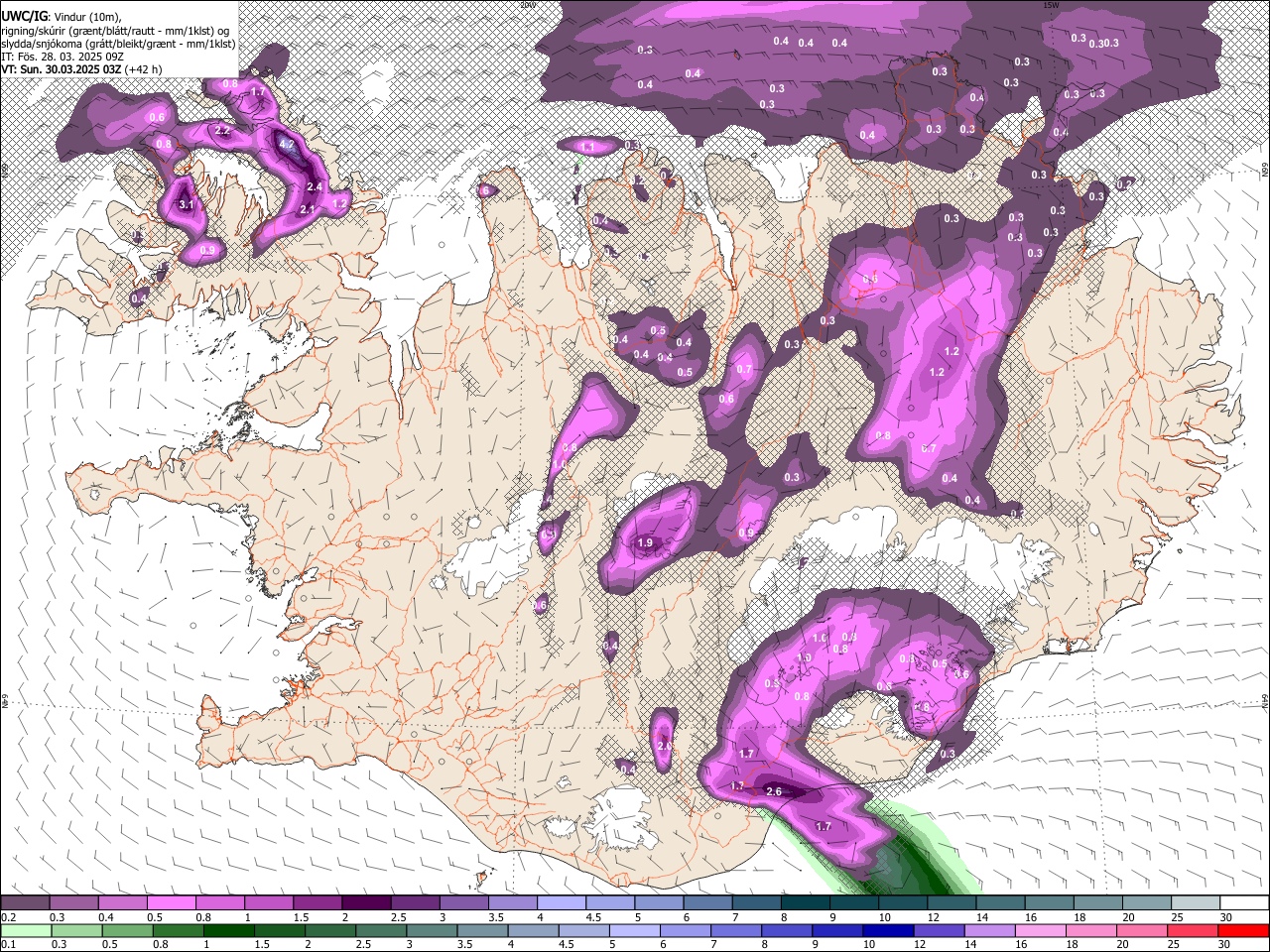This screenshot has width=1270, height=952.
Task: Click the 20W longitude label
Action: 528,5
